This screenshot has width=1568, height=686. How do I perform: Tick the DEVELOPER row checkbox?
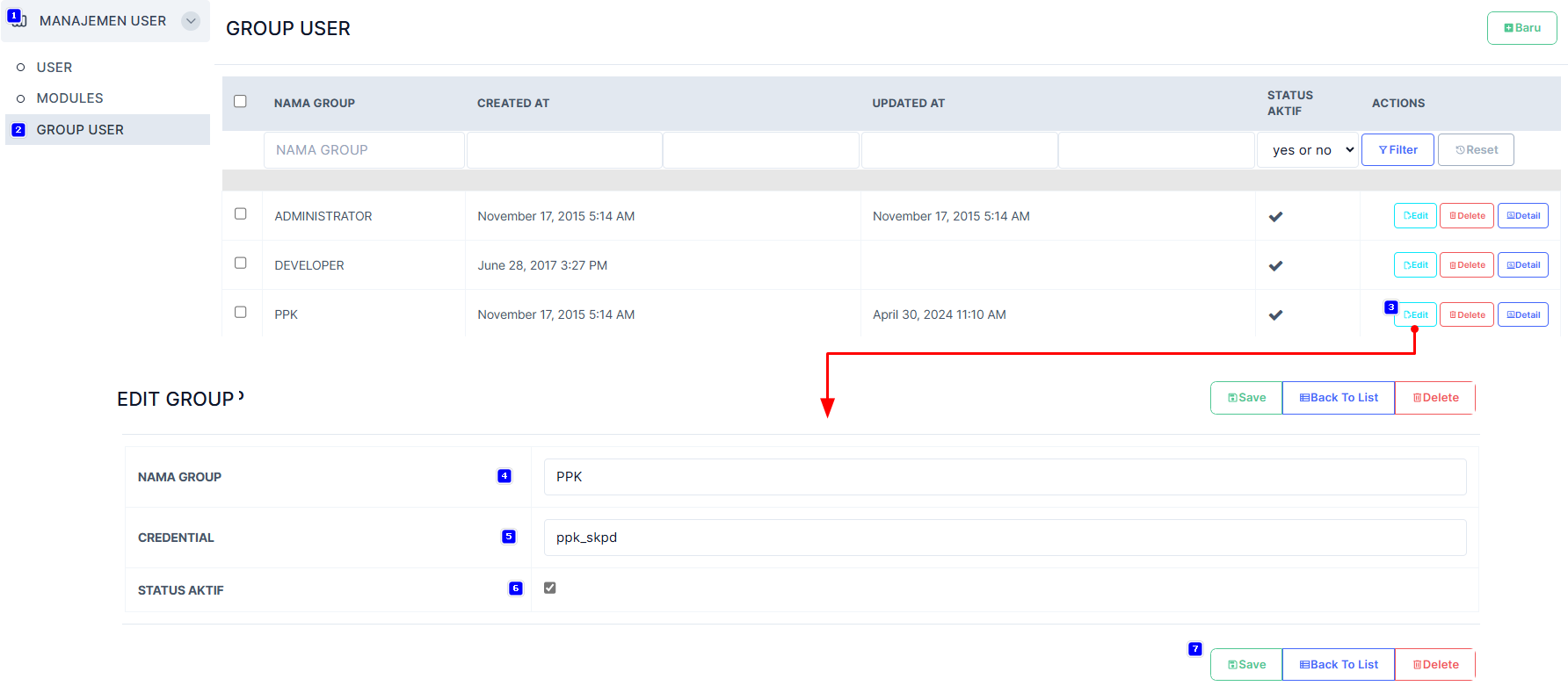tap(240, 263)
